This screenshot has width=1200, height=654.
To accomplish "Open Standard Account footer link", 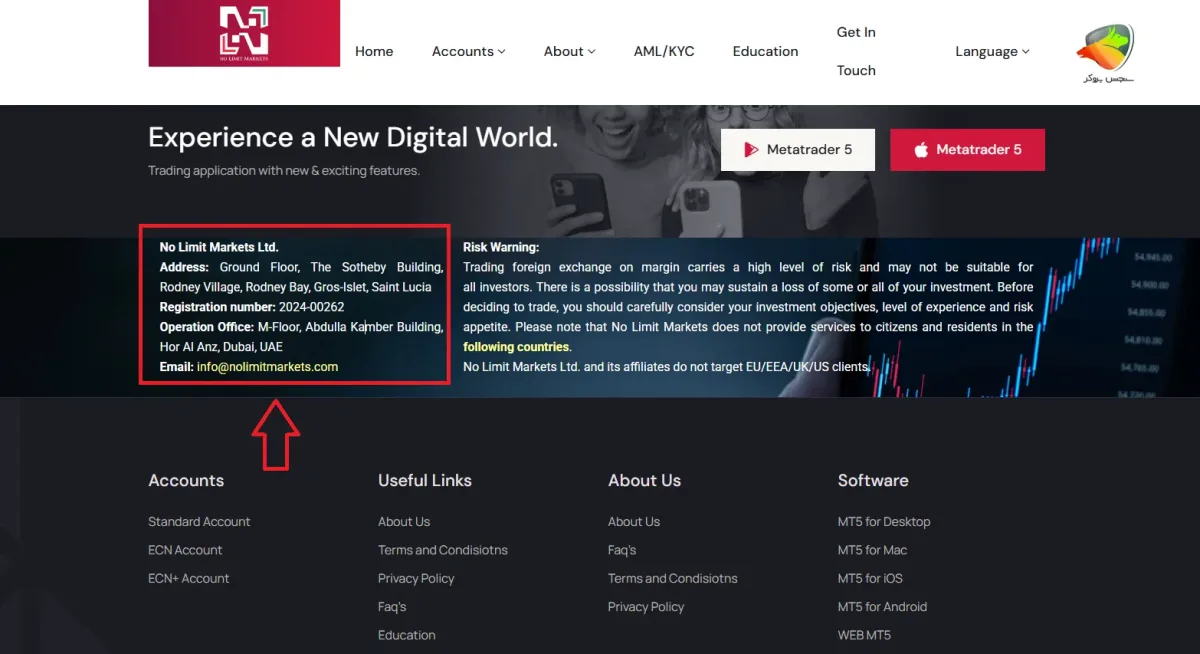I will (x=199, y=522).
